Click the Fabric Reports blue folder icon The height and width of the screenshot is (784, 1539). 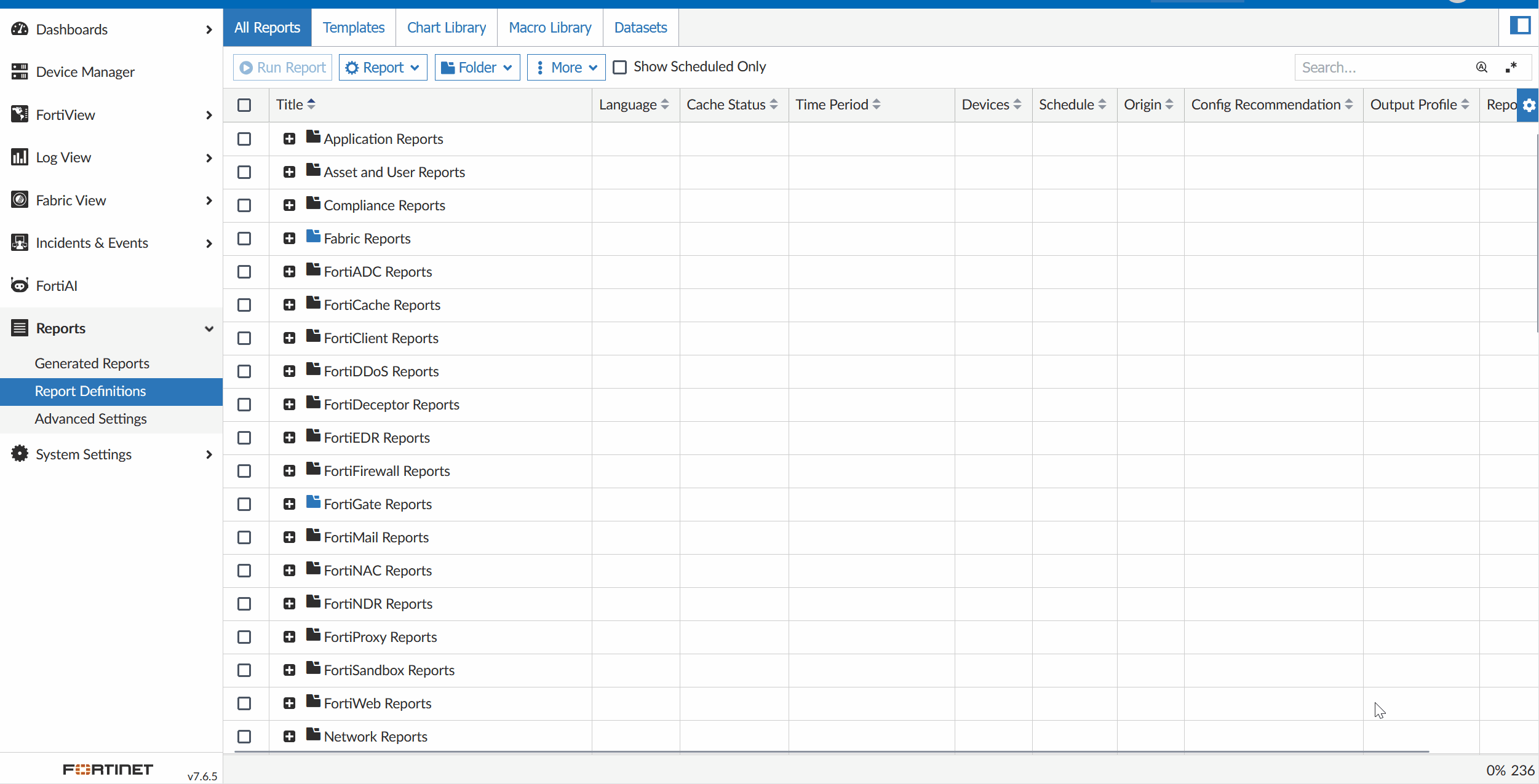(x=314, y=237)
